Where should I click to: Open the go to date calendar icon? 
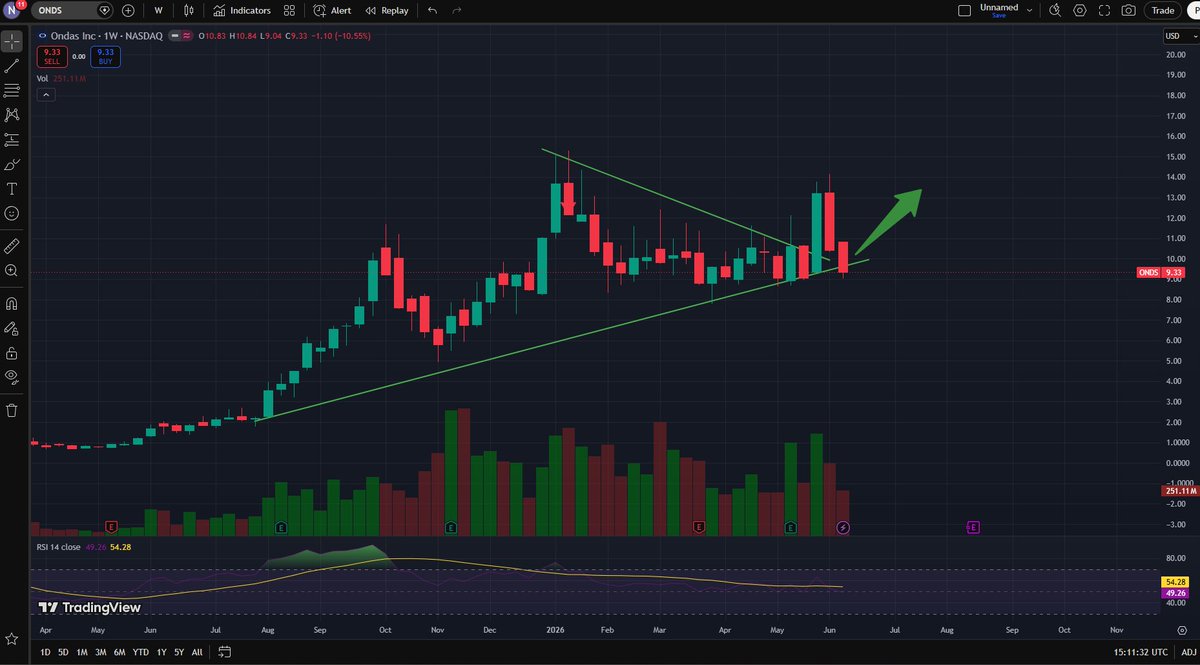tap(224, 652)
